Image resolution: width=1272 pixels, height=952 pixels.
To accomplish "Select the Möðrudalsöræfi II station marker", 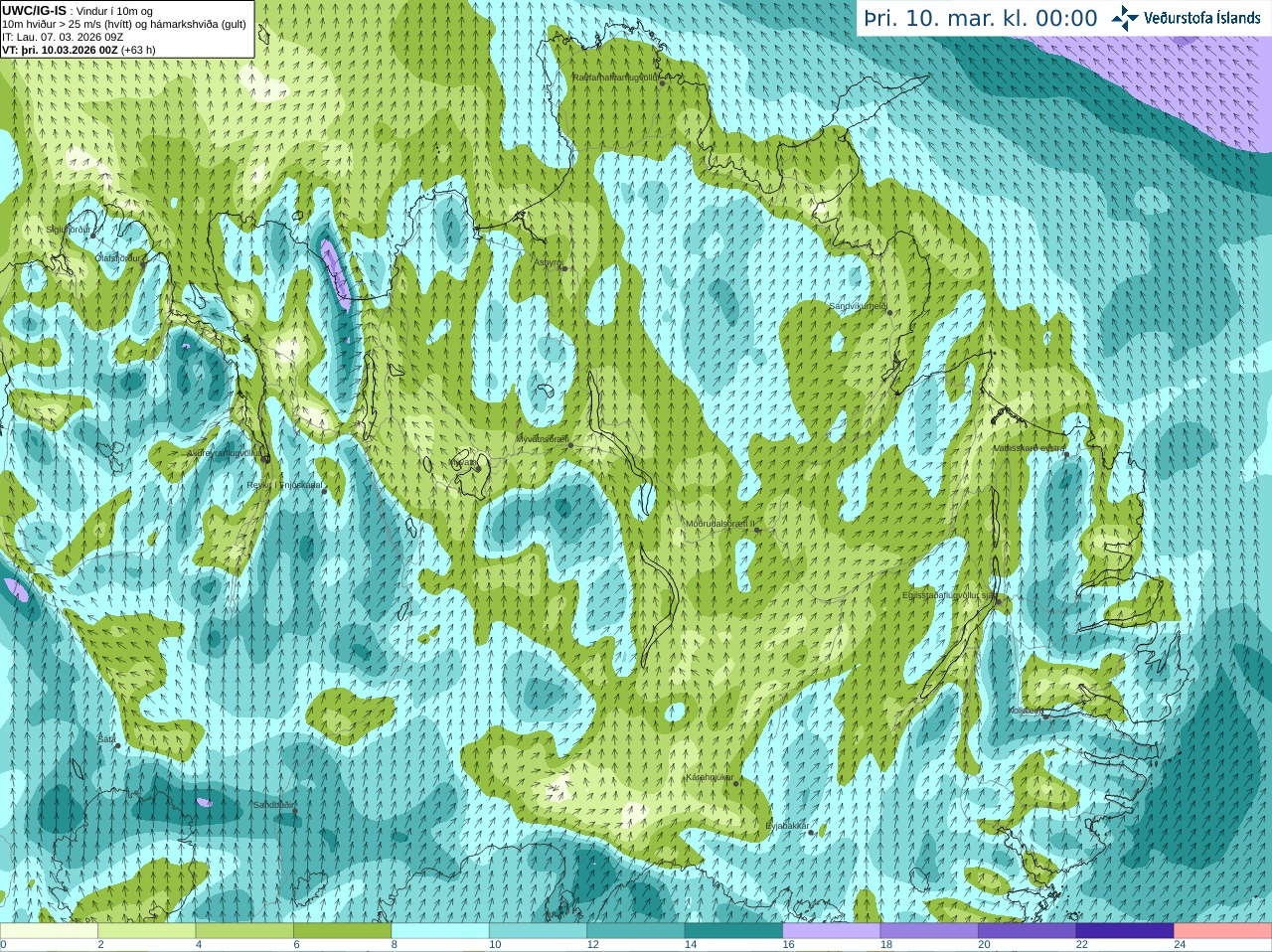I will 757,530.
